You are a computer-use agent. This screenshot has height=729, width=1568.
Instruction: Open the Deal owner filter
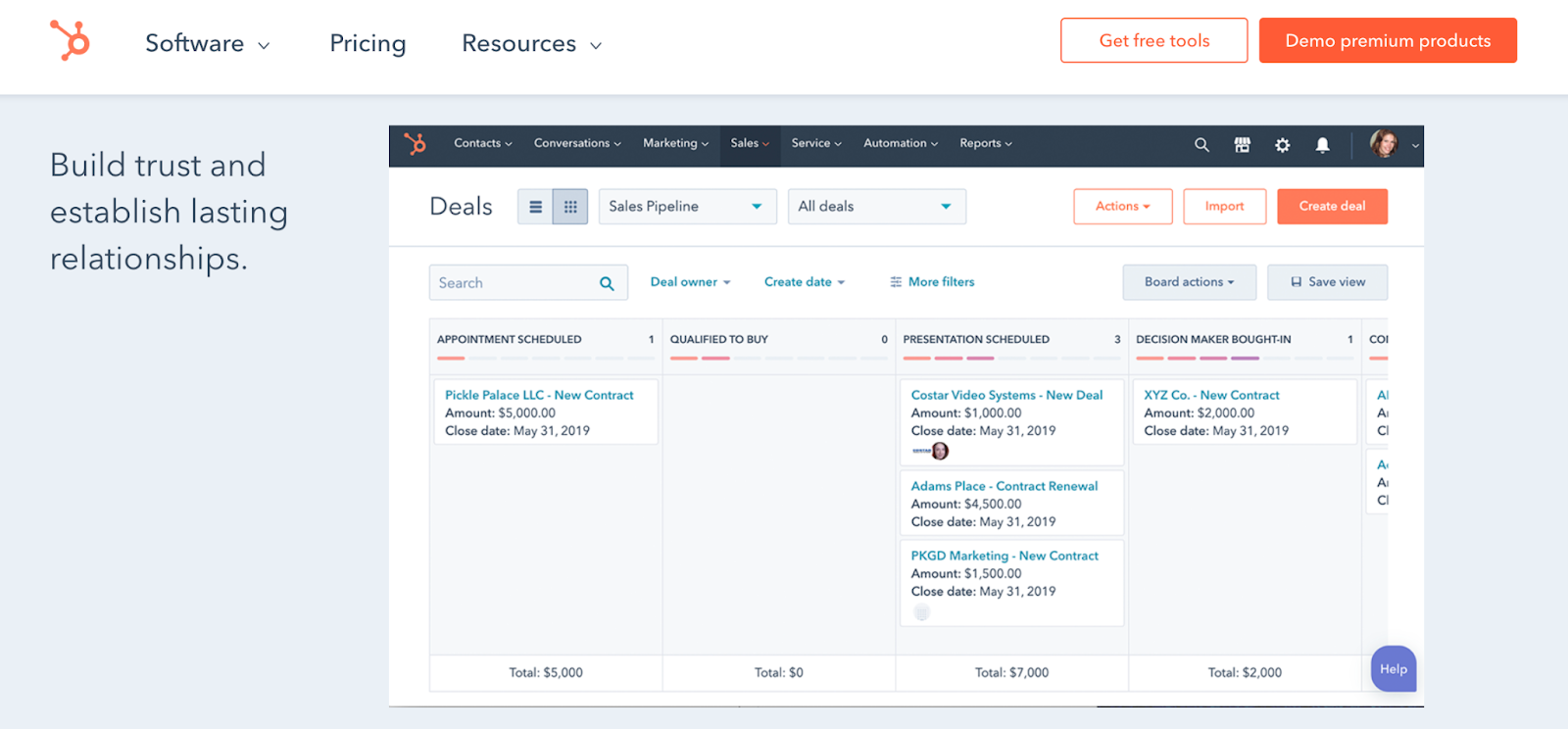pyautogui.click(x=690, y=282)
